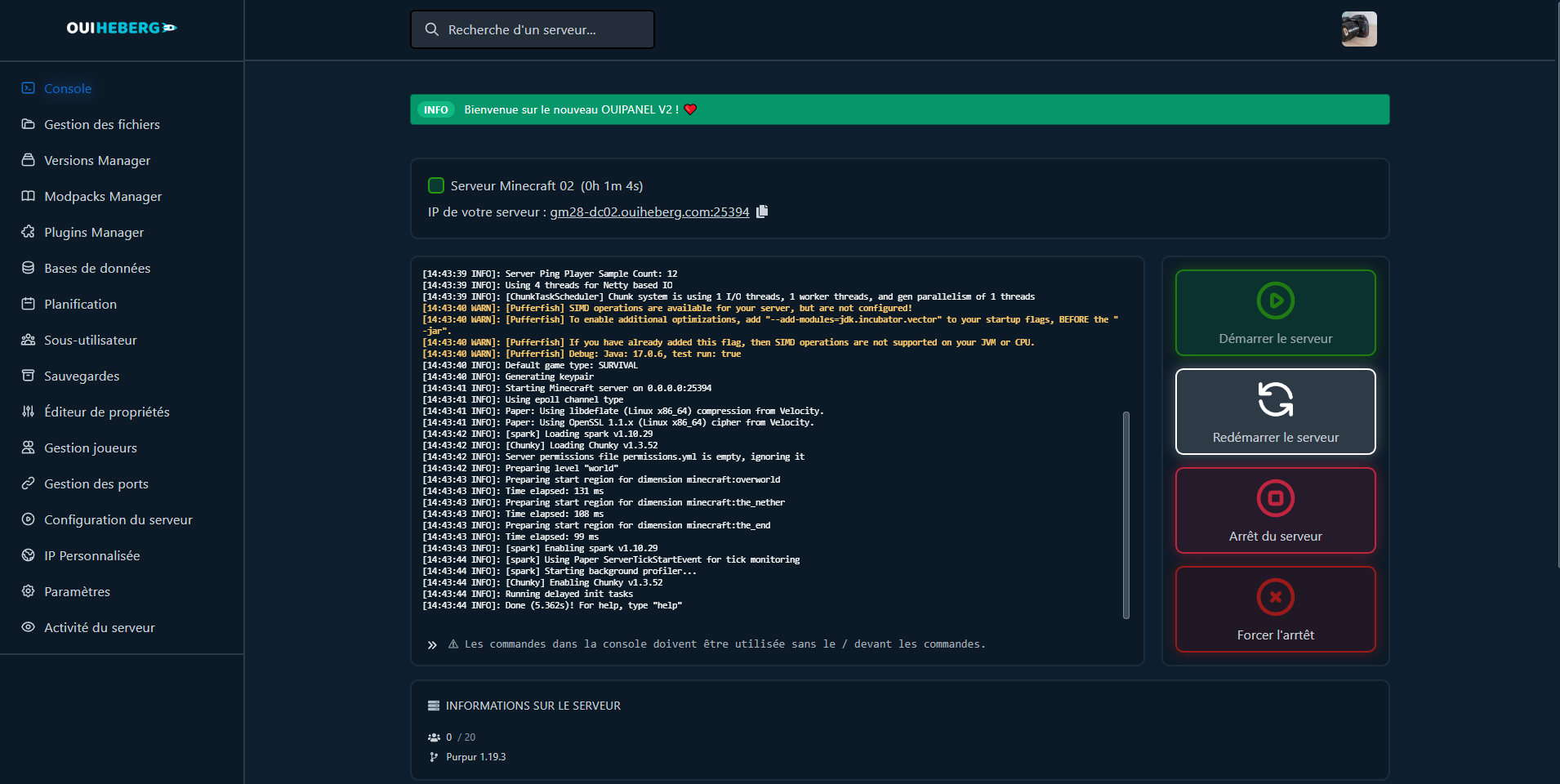Click the Configuration du serveur icon
This screenshot has height=784, width=1560.
28,519
